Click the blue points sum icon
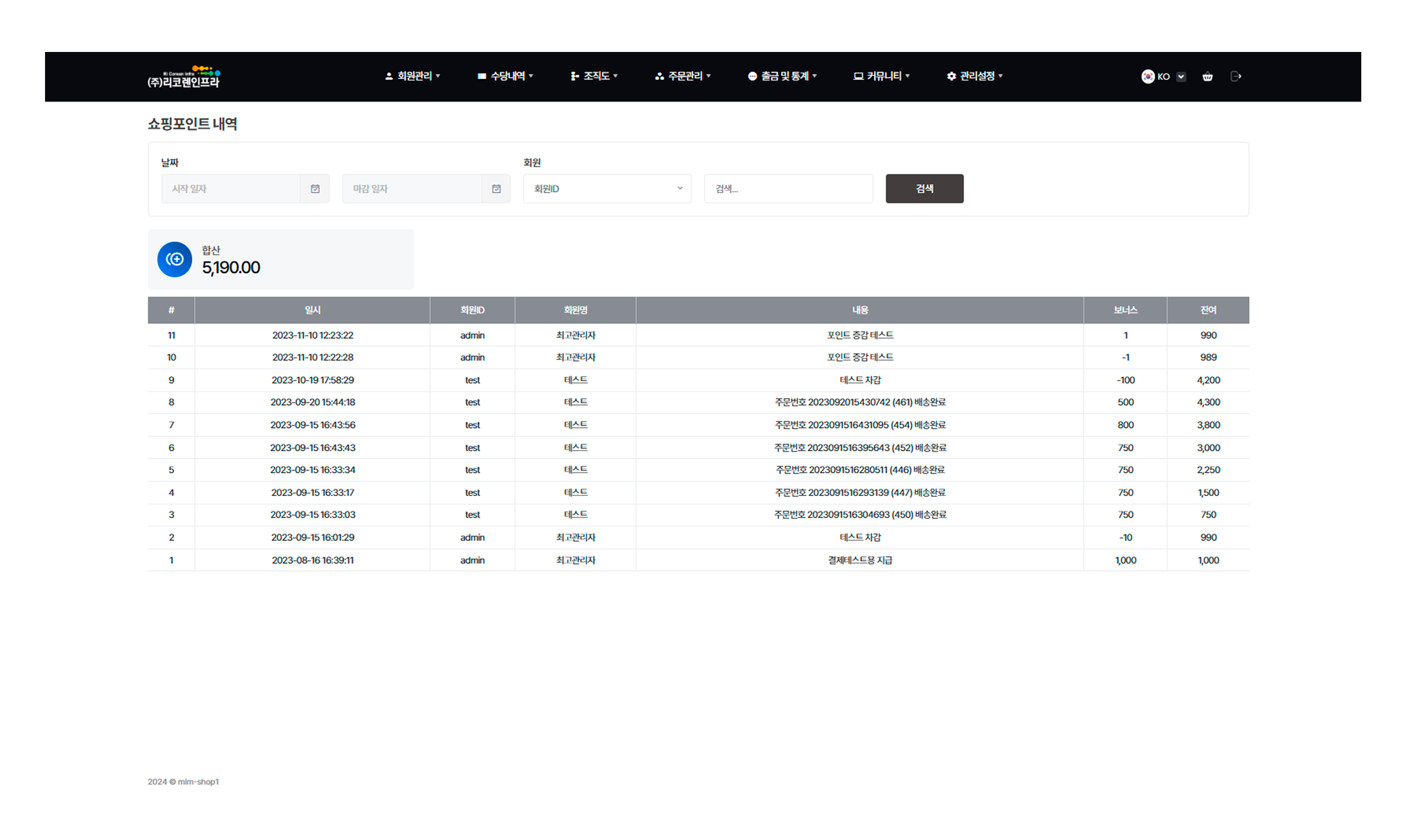 (x=175, y=259)
